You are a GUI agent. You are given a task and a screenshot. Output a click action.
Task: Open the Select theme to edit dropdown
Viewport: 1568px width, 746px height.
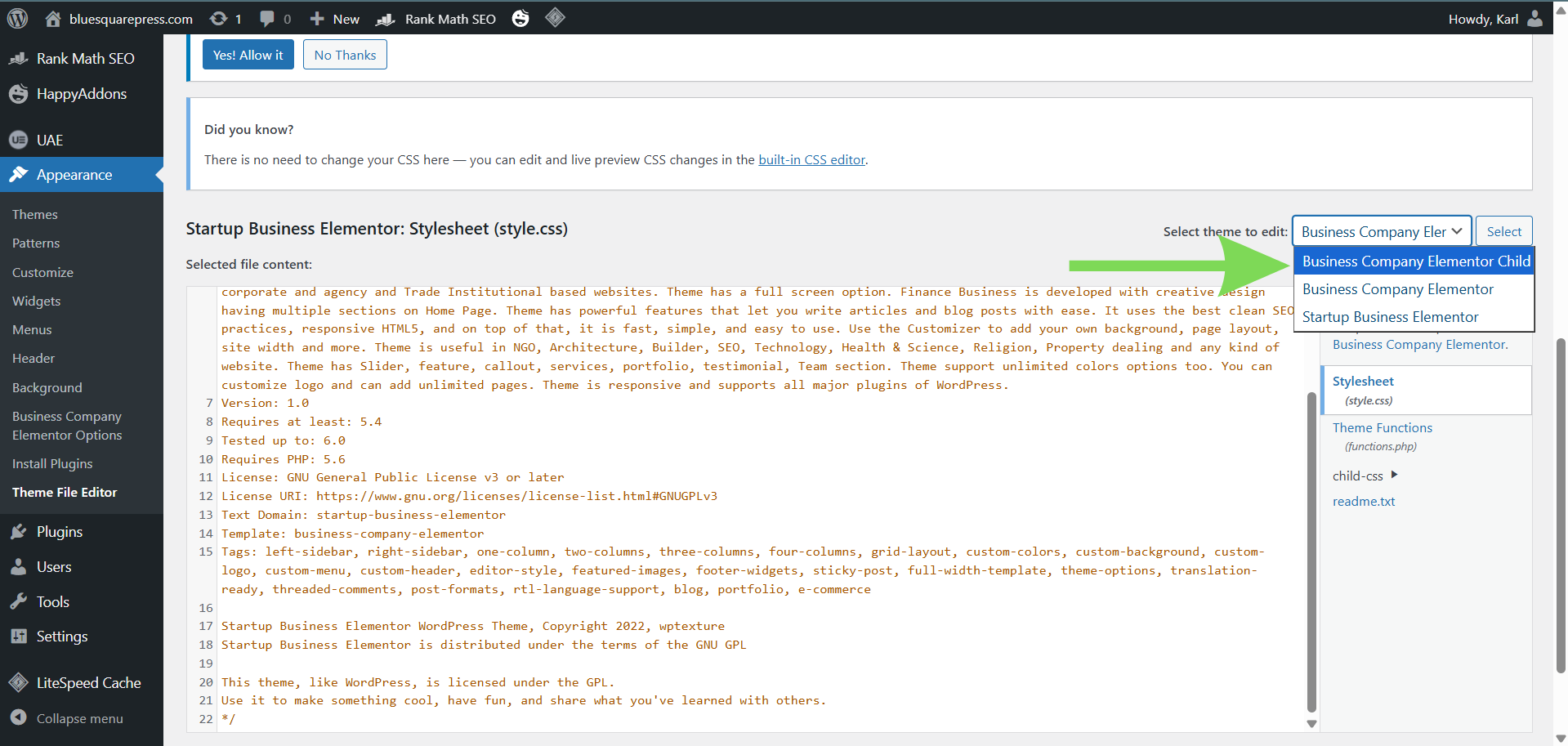click(x=1381, y=231)
